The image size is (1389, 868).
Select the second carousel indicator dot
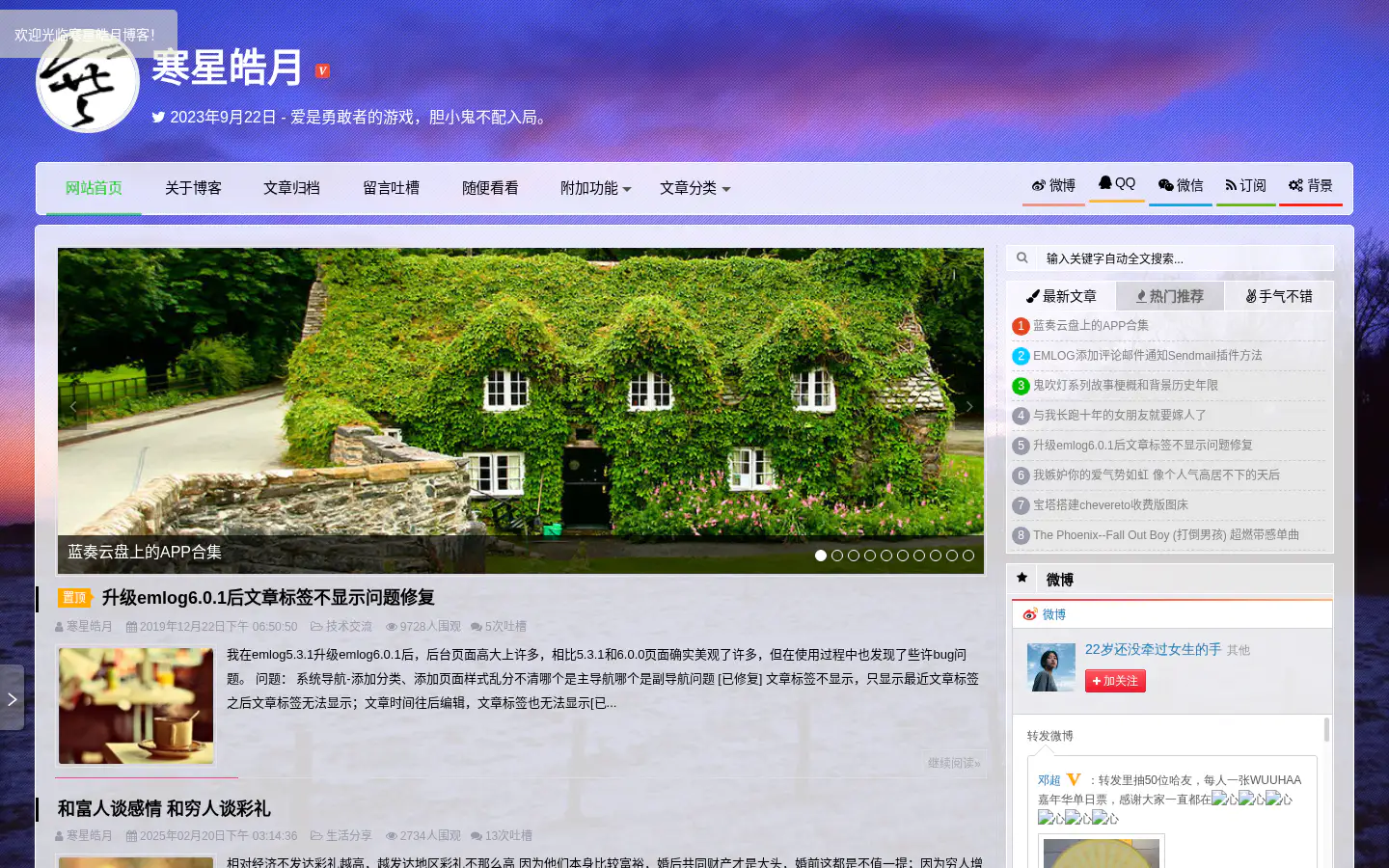[837, 556]
